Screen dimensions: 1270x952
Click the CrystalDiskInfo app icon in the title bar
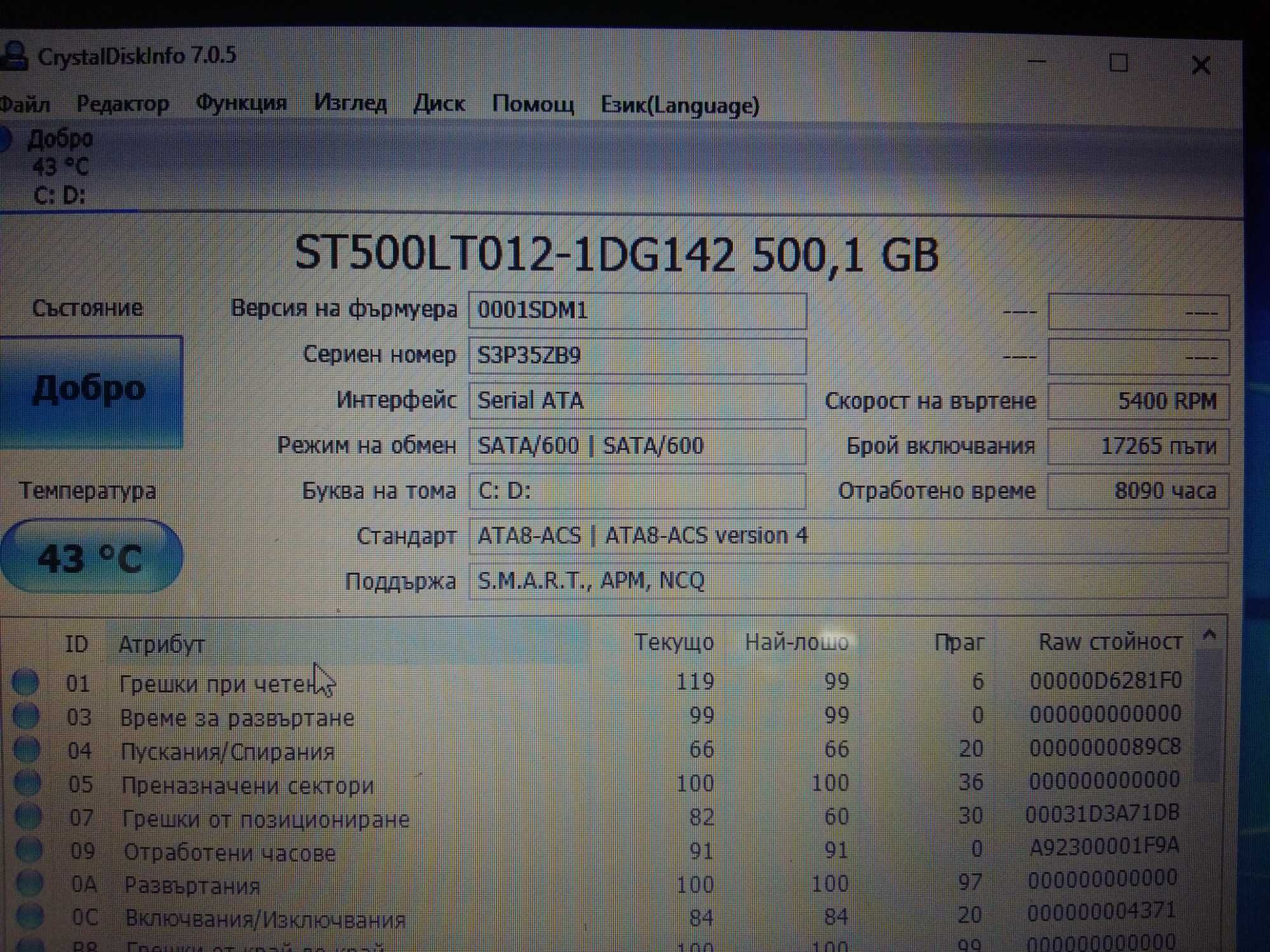(13, 56)
